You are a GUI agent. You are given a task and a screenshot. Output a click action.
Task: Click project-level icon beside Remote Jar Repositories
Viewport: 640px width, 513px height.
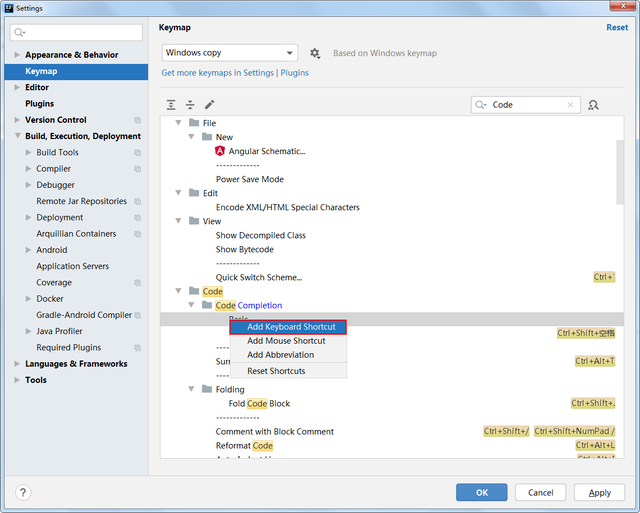(138, 201)
